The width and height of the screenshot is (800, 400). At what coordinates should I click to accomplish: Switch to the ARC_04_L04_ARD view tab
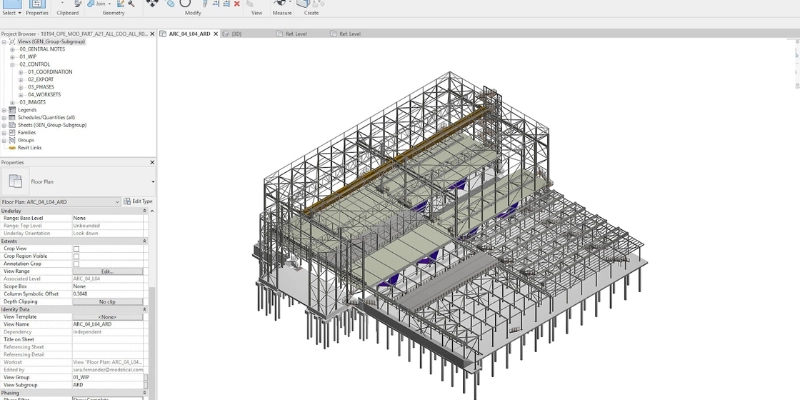[x=189, y=34]
